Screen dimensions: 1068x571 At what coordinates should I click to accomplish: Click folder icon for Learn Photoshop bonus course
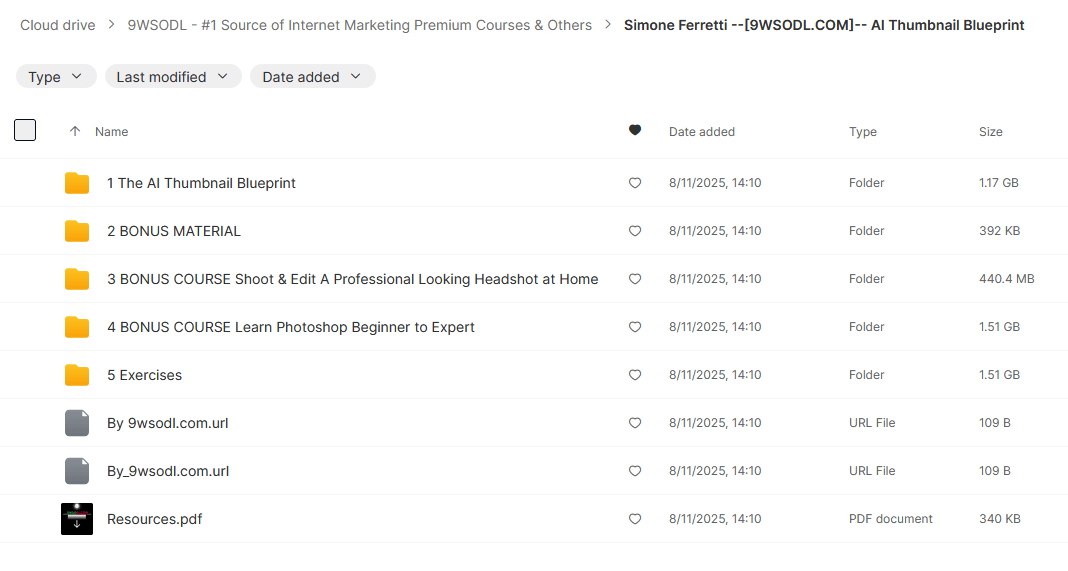pos(77,327)
